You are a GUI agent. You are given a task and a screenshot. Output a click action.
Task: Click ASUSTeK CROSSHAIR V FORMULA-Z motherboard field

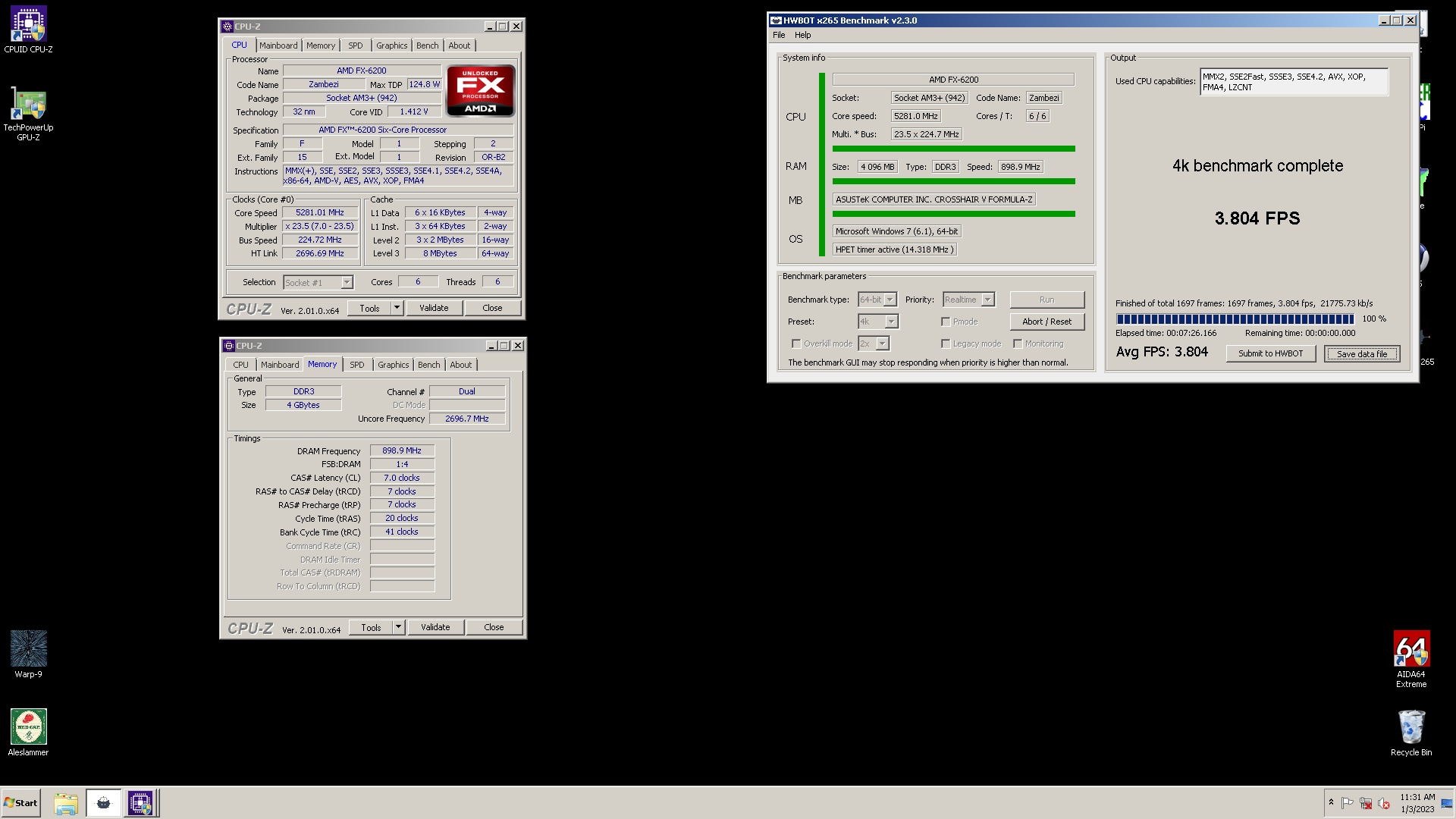(934, 199)
